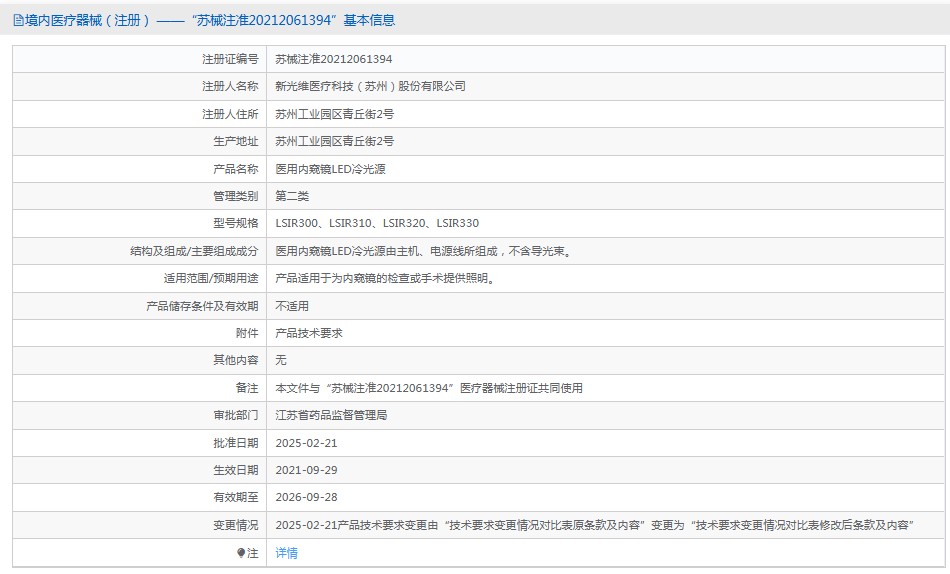Click the 产品名称 label
This screenshot has height=574, width=950.
point(236,169)
